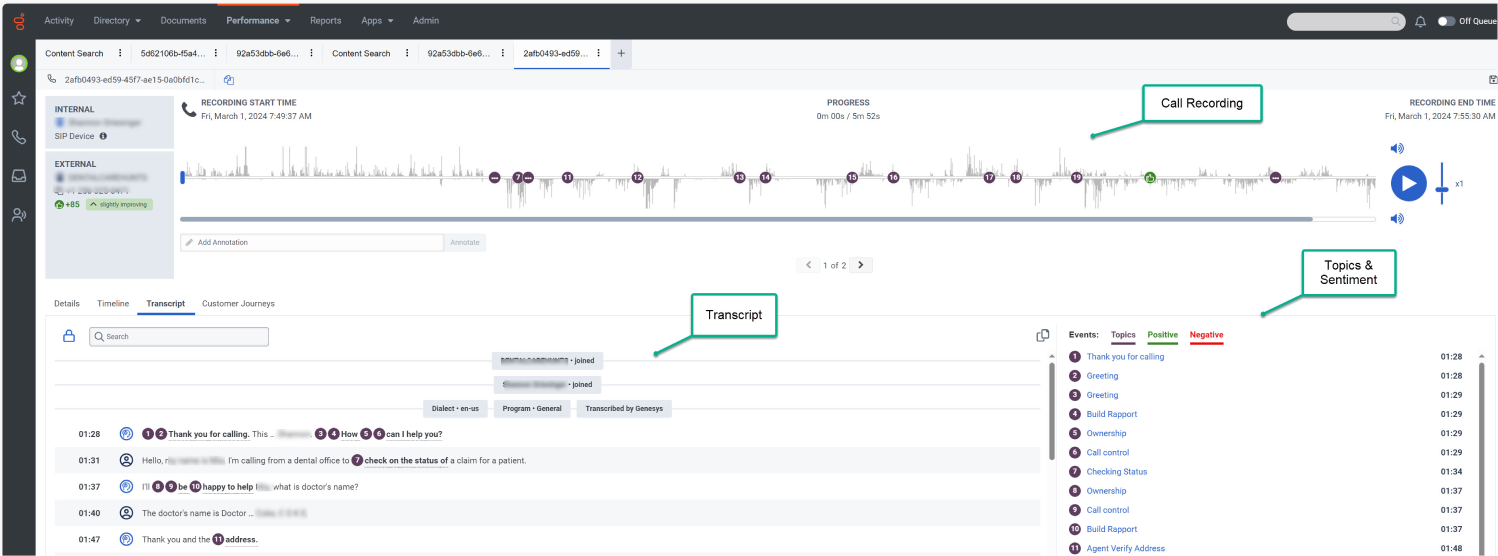Mute the lower speaker channel icon
This screenshot has height=556, width=1498.
(x=1397, y=219)
